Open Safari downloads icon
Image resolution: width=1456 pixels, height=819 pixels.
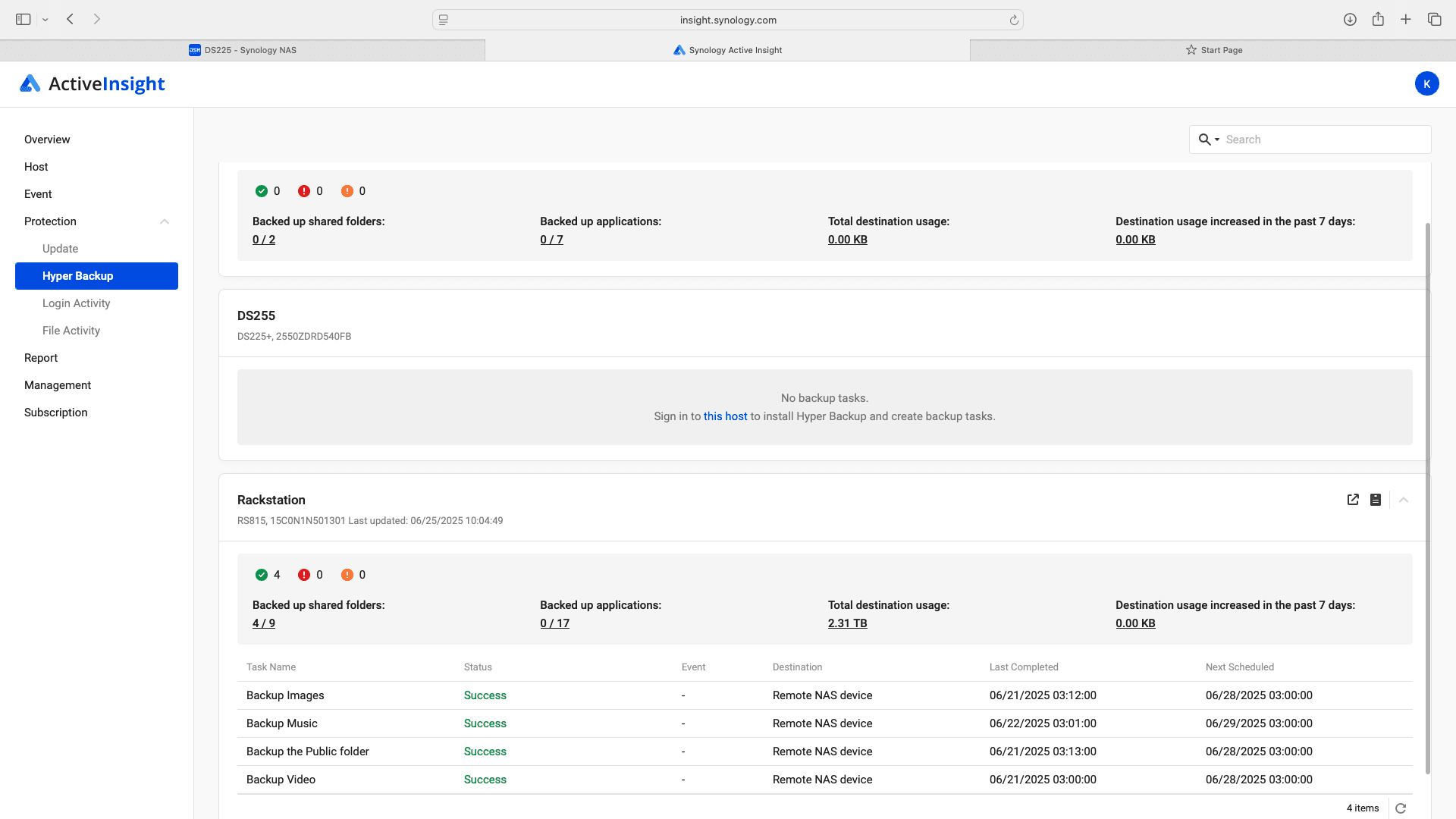point(1350,20)
